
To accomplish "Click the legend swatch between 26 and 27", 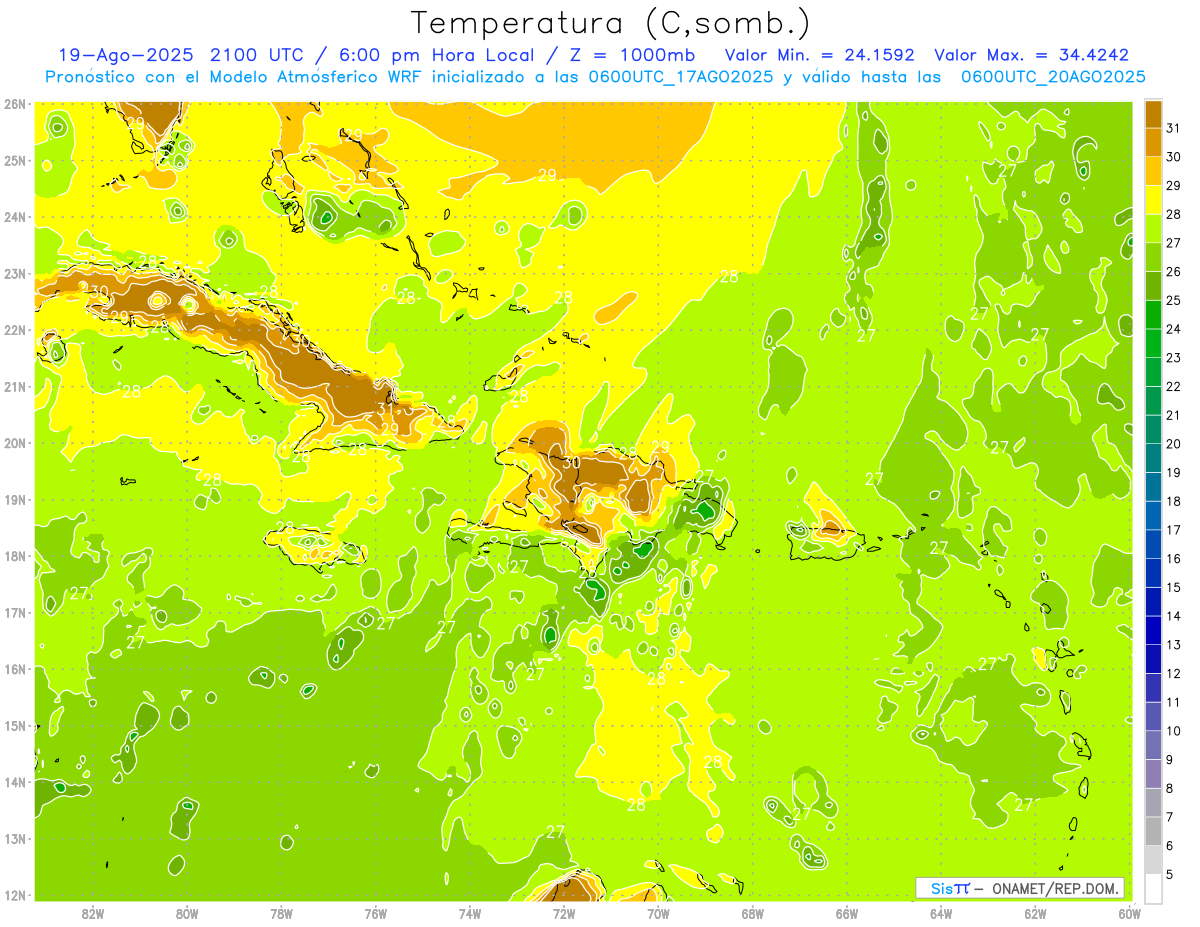I will coord(1153,256).
